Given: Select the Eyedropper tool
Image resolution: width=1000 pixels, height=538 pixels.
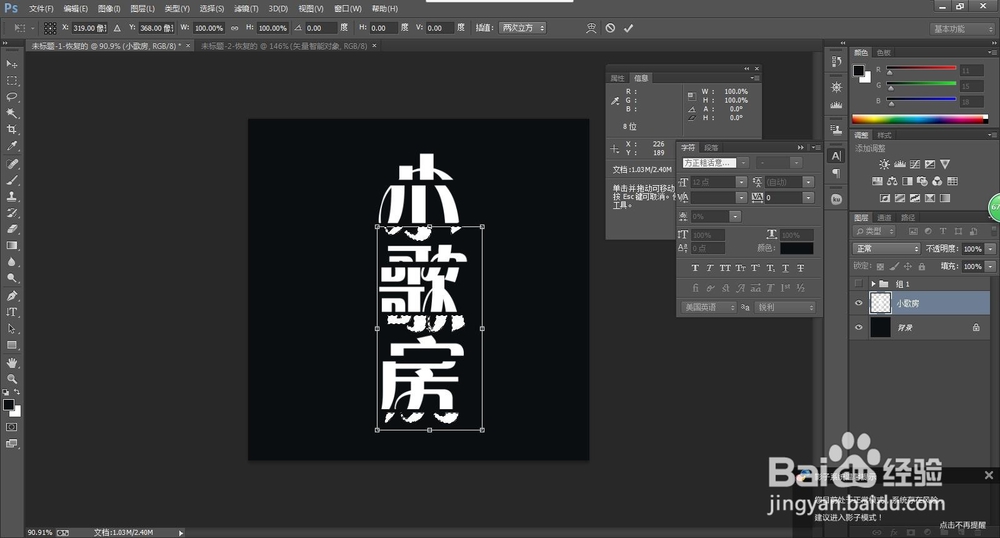Looking at the screenshot, I should click(x=11, y=146).
